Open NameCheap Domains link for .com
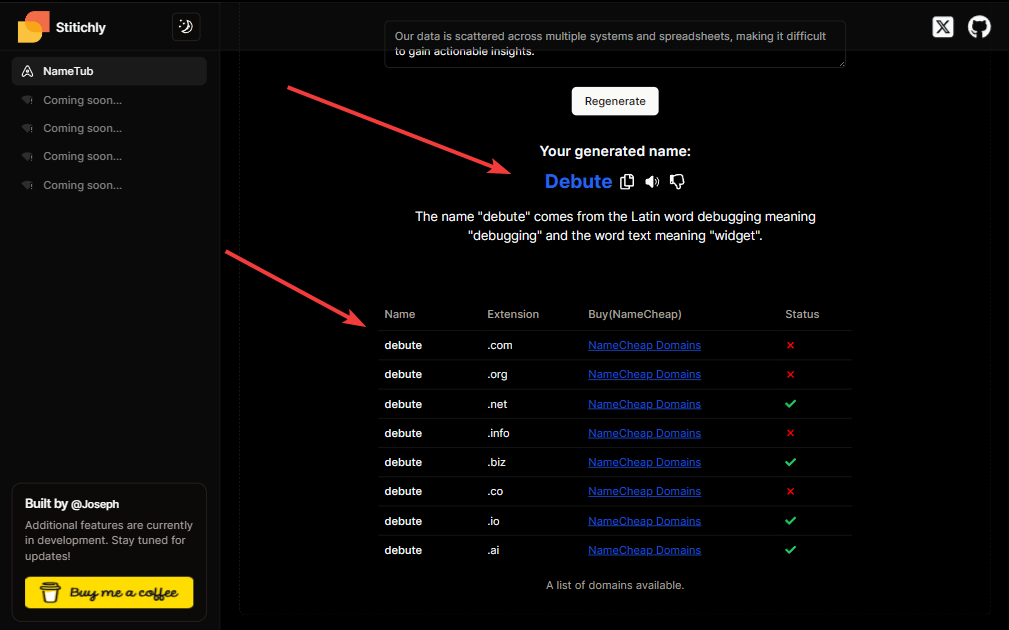The height and width of the screenshot is (630, 1009). pos(644,346)
